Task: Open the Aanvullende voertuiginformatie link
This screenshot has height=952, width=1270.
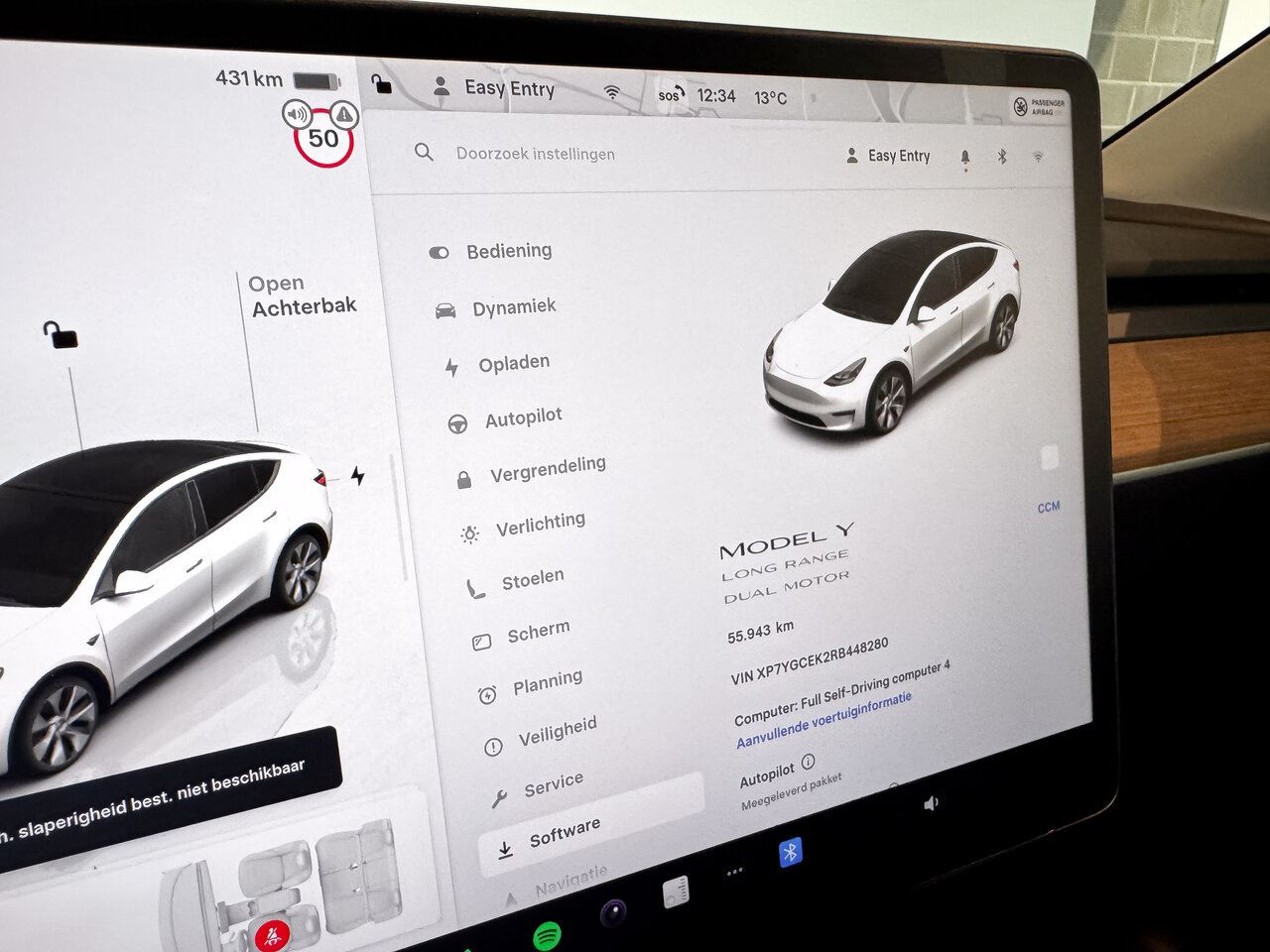Action: point(823,720)
